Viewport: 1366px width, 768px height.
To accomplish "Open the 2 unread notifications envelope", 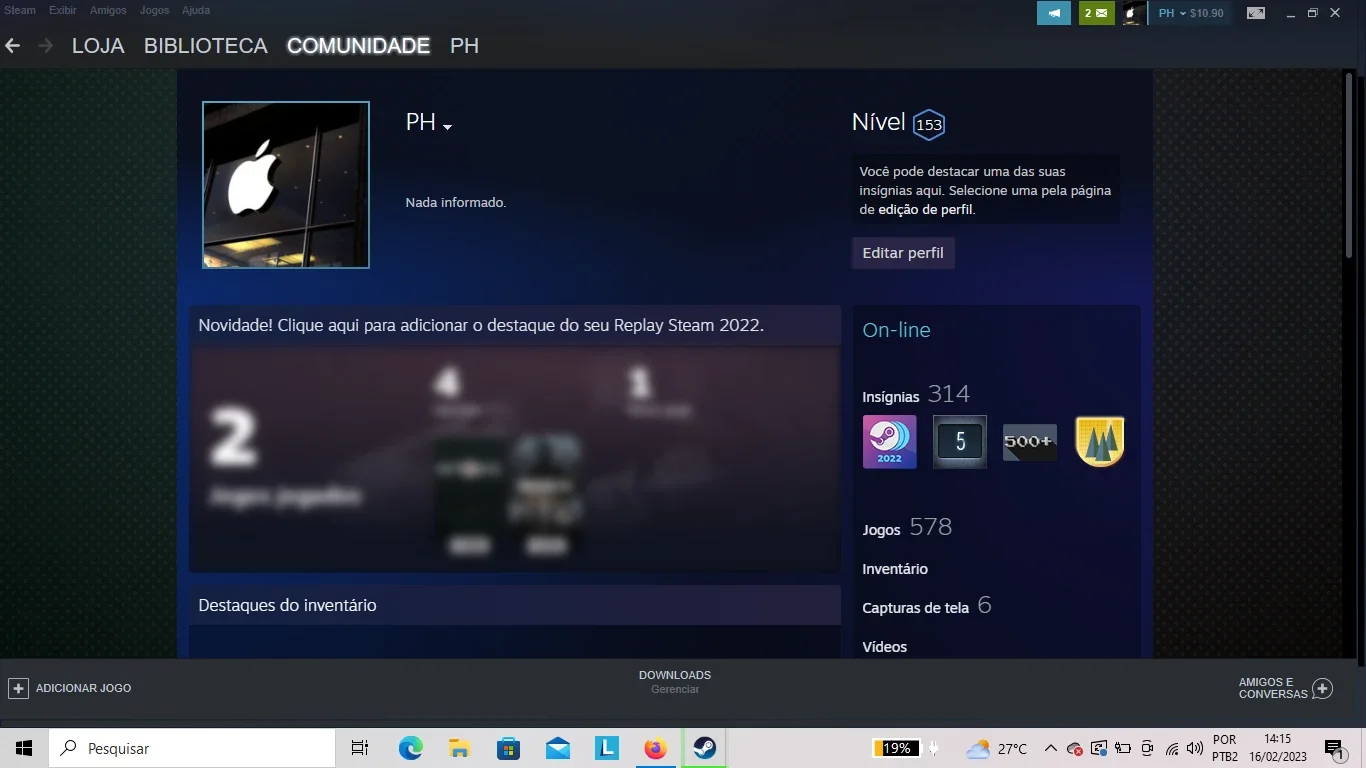I will [x=1096, y=13].
